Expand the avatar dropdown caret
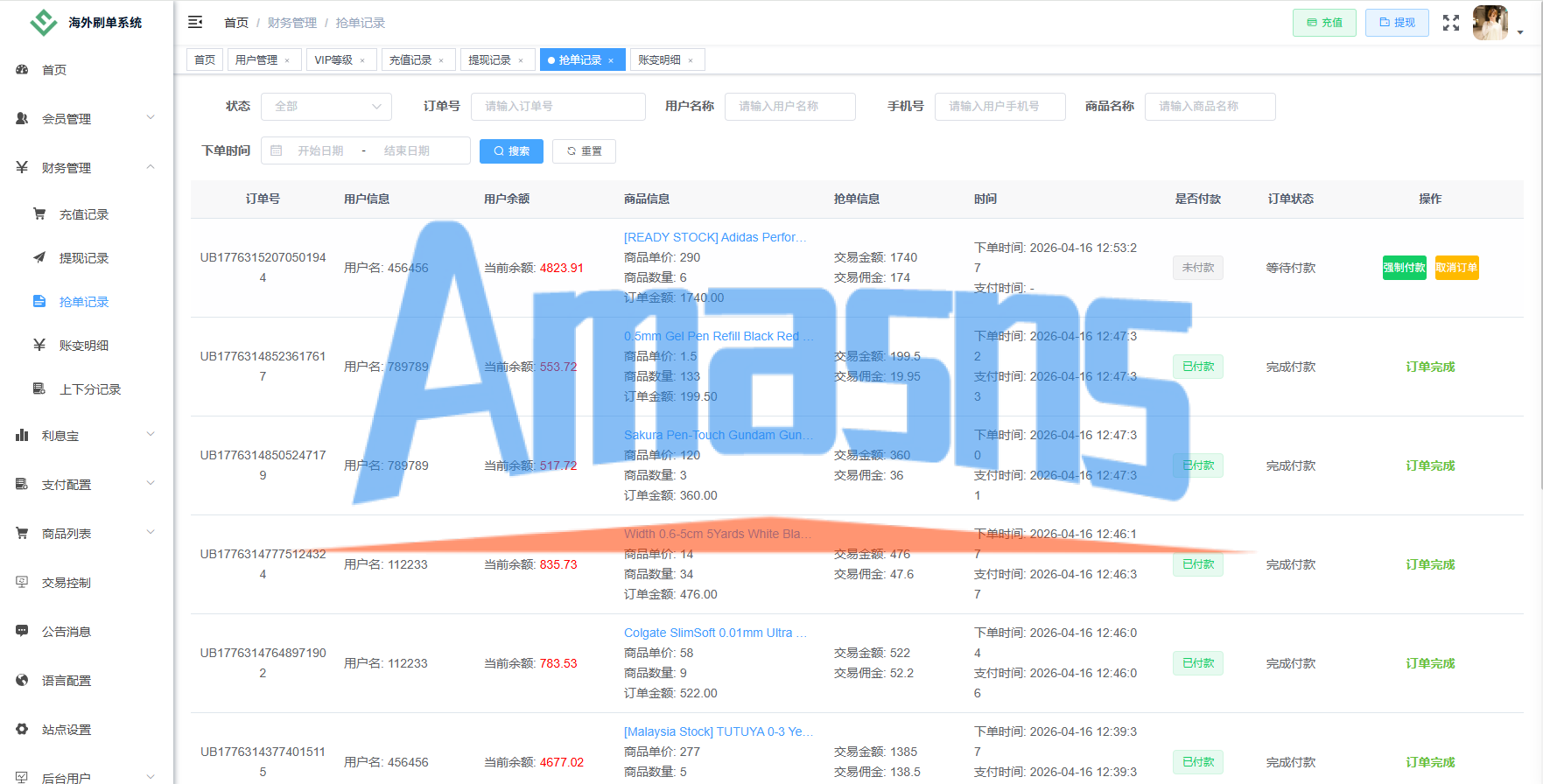The width and height of the screenshot is (1543, 784). tap(1520, 31)
